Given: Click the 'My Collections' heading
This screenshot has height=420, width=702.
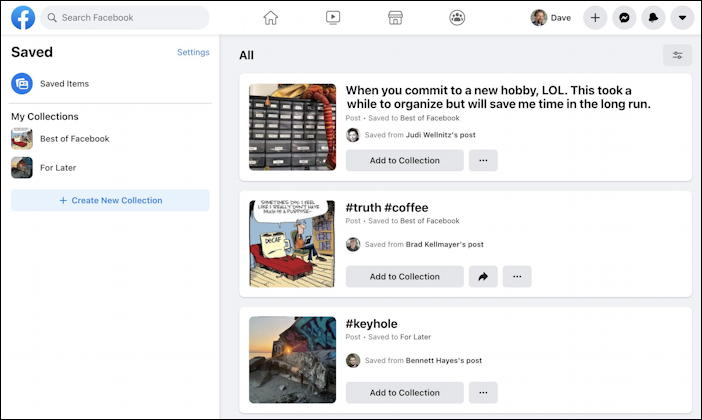Looking at the screenshot, I should [45, 116].
